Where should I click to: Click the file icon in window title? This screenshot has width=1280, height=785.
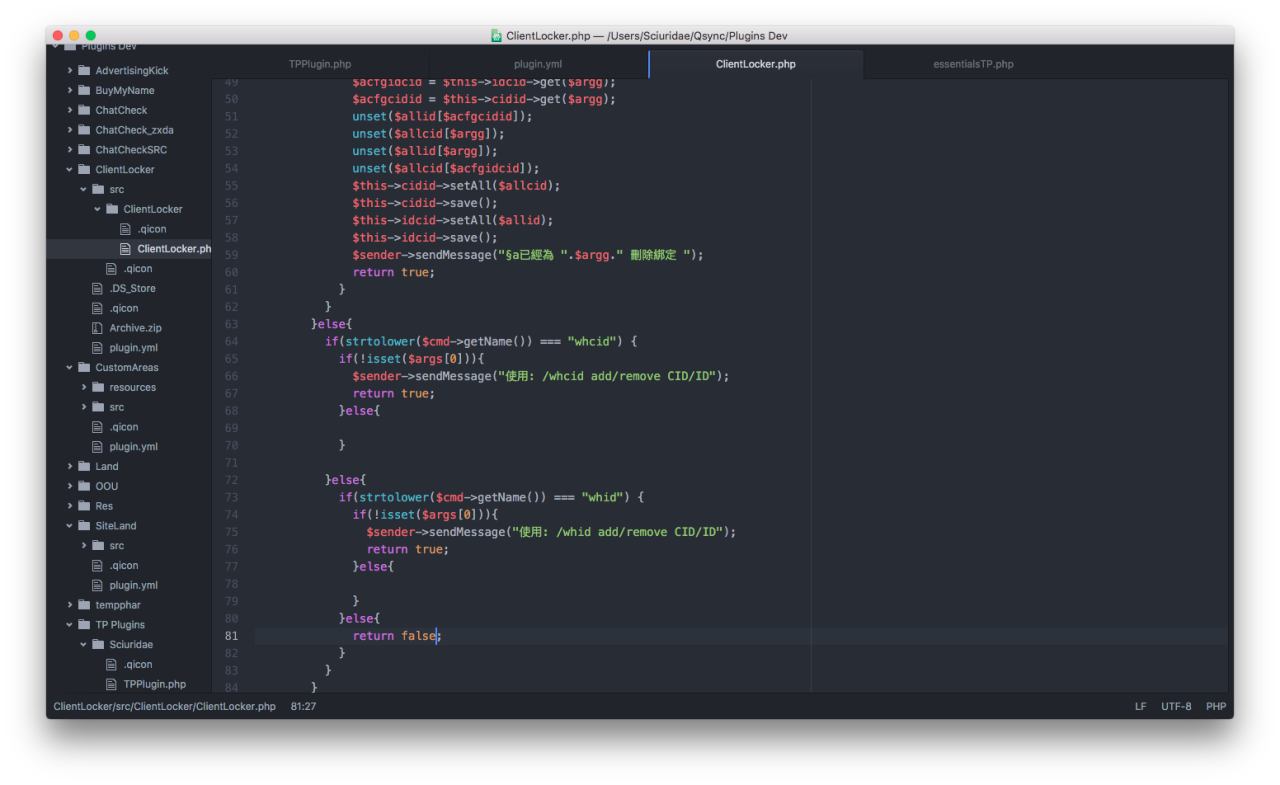496,36
